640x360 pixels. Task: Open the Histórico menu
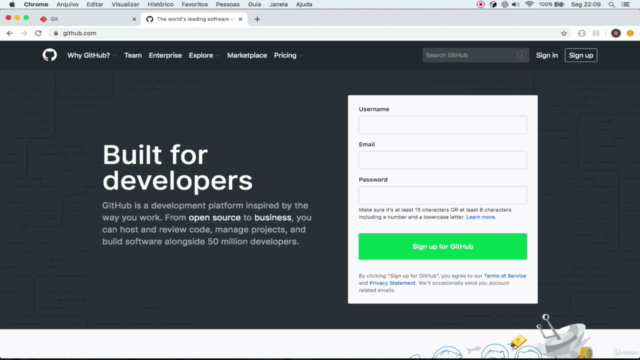pyautogui.click(x=160, y=4)
